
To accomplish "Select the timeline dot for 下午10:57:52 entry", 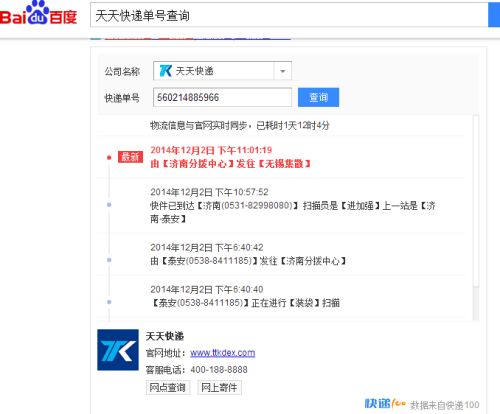I will pyautogui.click(x=109, y=205).
